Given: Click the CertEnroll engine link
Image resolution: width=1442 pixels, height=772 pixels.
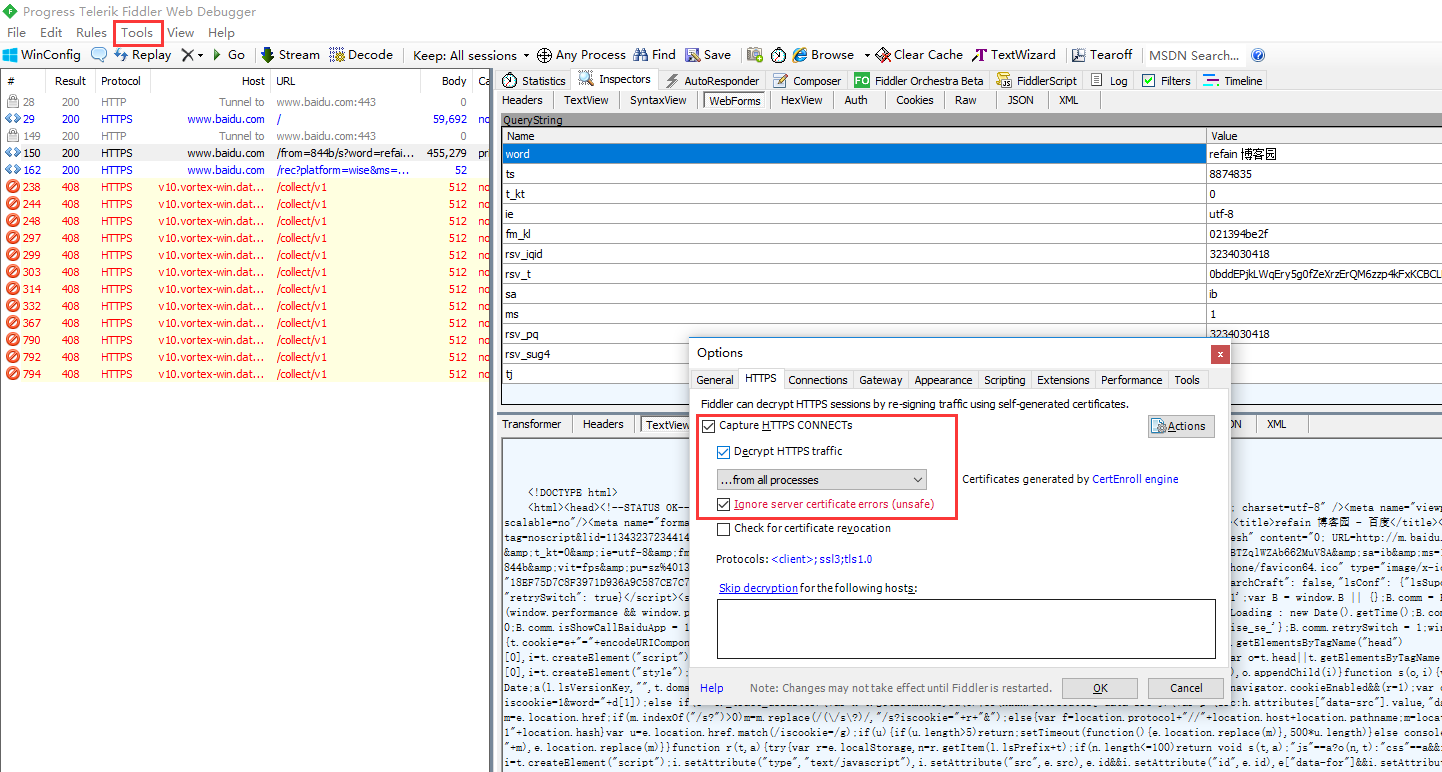Looking at the screenshot, I should (x=1135, y=479).
